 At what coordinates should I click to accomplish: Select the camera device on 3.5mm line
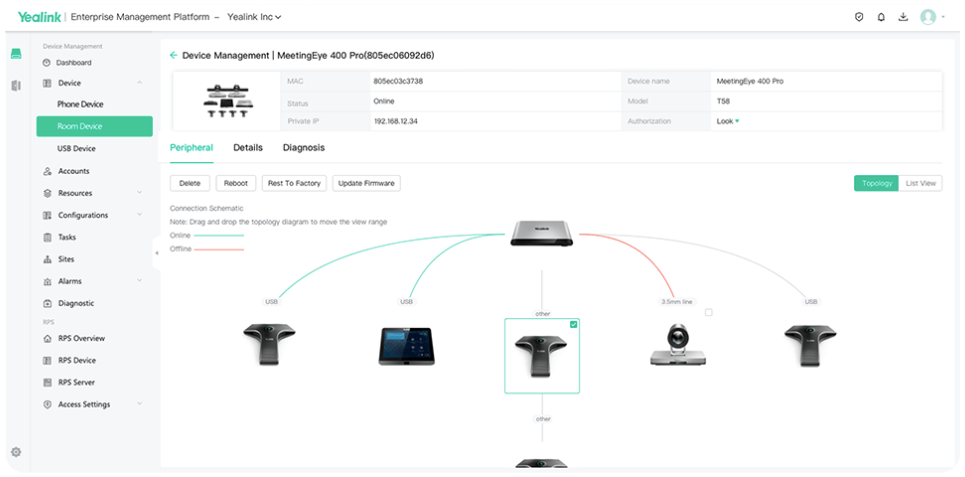click(678, 344)
